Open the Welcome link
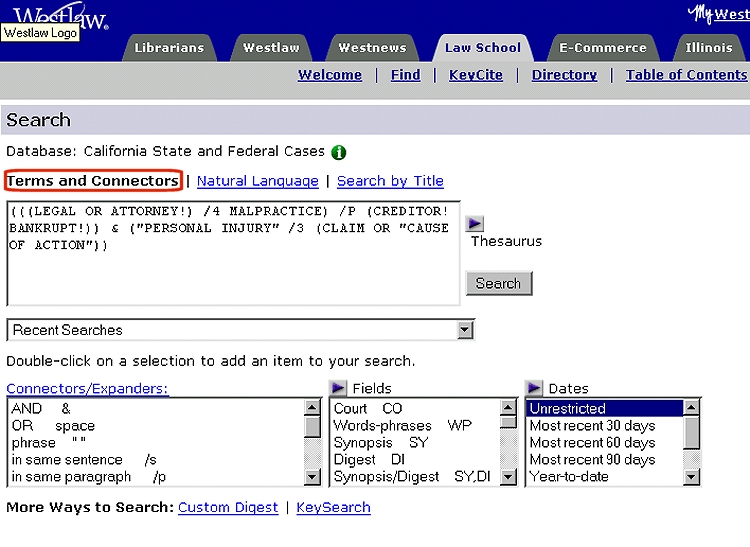Viewport: 750px width, 547px height. click(330, 75)
